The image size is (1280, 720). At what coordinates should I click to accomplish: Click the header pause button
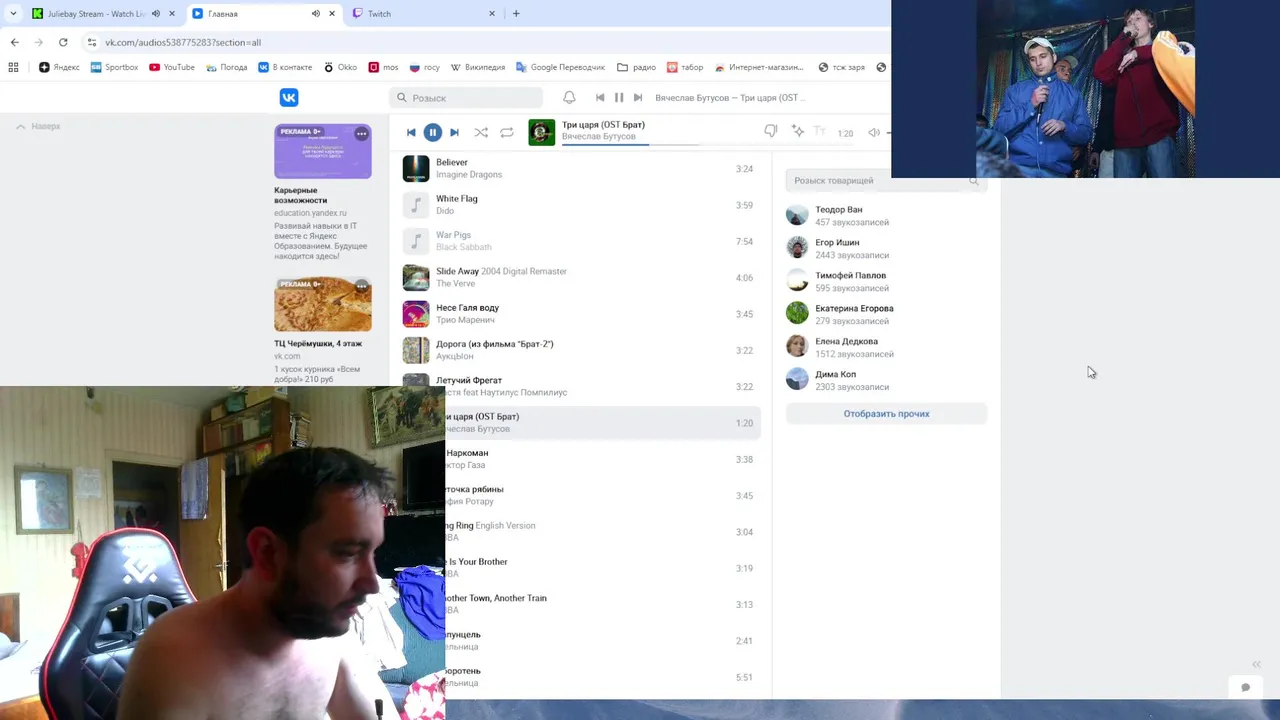click(619, 97)
